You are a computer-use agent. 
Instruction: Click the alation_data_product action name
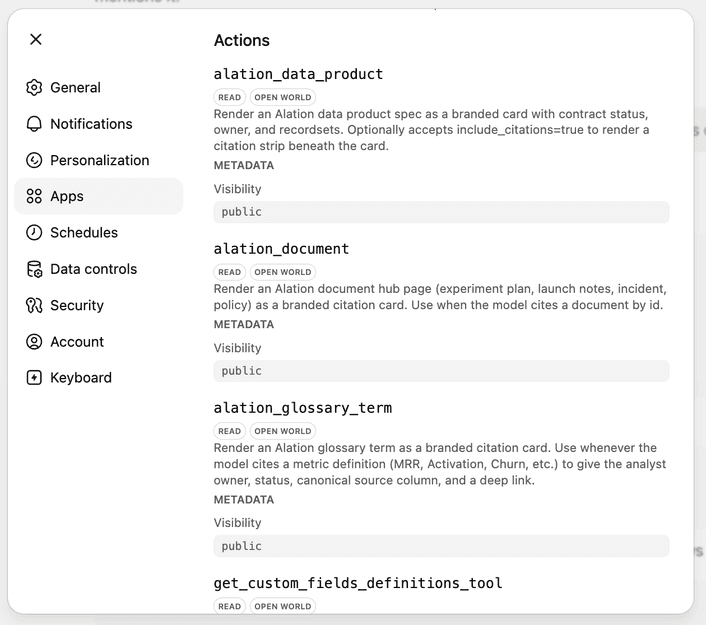[x=298, y=74]
